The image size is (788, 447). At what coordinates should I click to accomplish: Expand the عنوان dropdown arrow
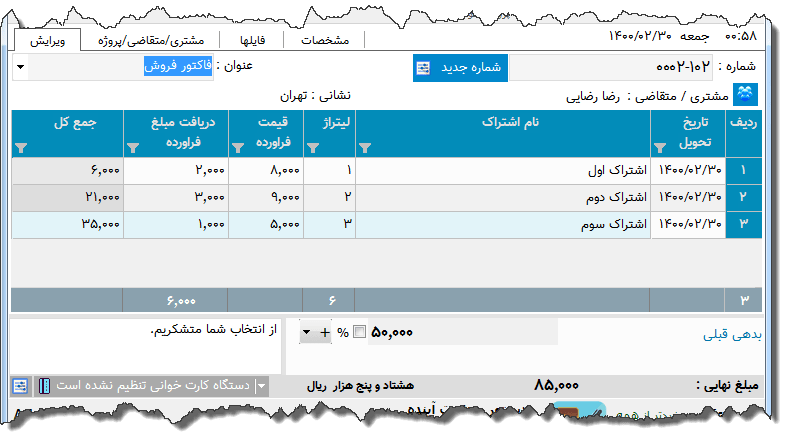(x=21, y=66)
